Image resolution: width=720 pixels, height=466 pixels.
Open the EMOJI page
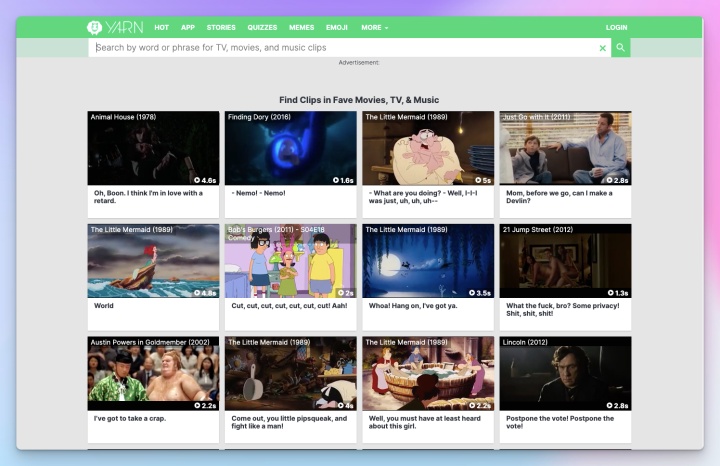coord(337,28)
